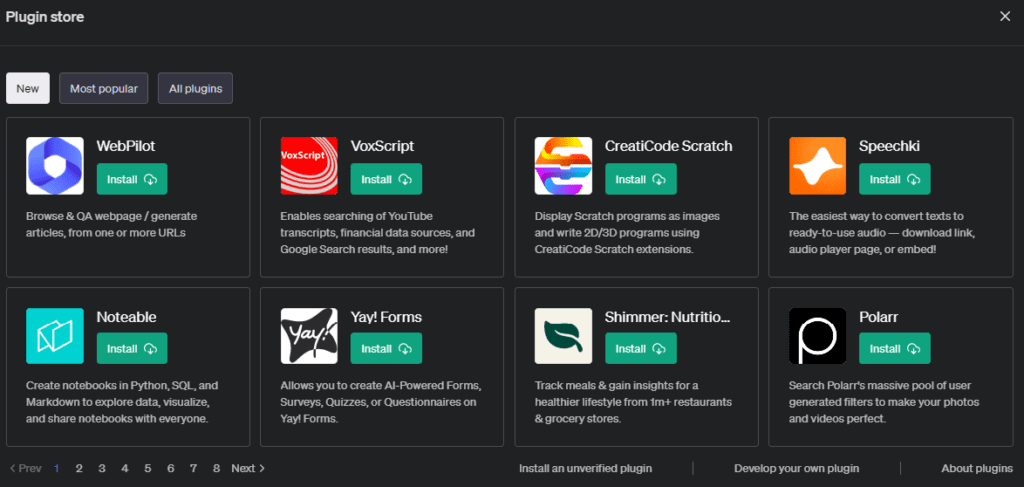
Task: Close the Plugin store dialog
Action: click(x=1005, y=16)
